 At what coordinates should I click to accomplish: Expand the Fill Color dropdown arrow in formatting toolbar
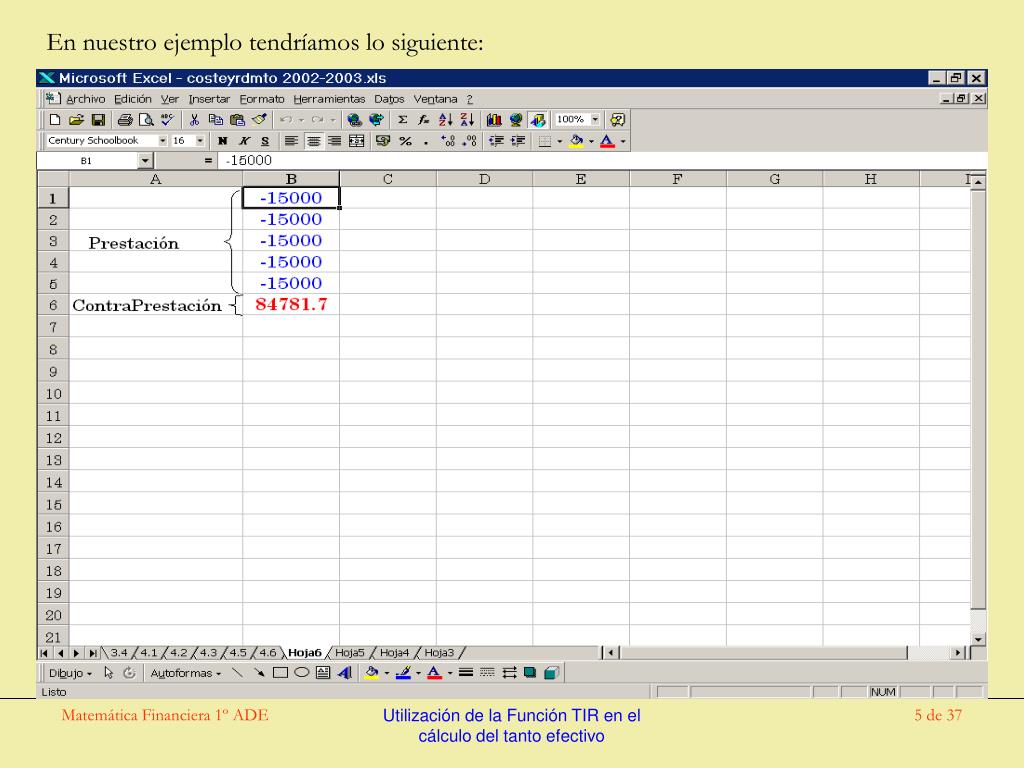(592, 141)
